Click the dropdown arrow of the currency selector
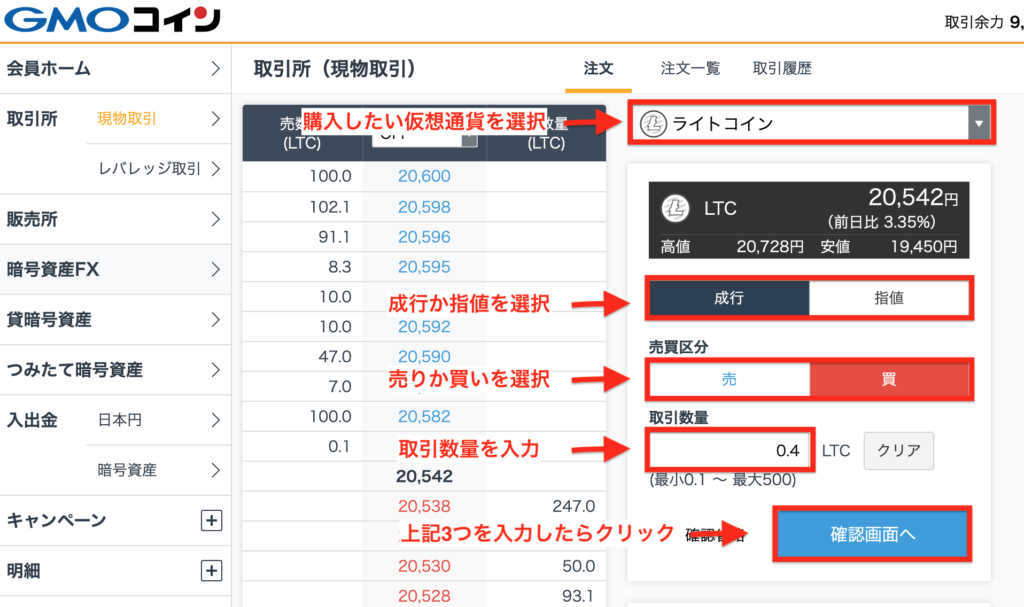The image size is (1024, 607). click(x=979, y=123)
